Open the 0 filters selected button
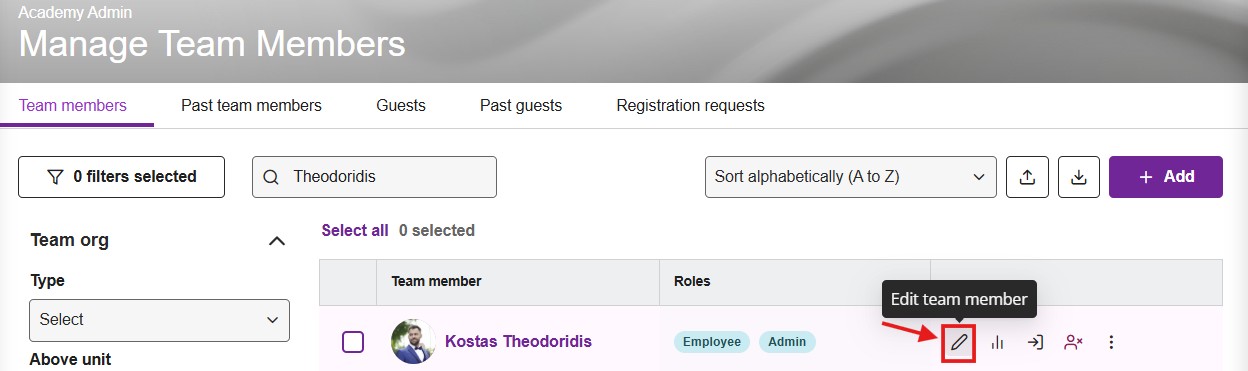Viewport: 1248px width, 371px height. tap(121, 177)
